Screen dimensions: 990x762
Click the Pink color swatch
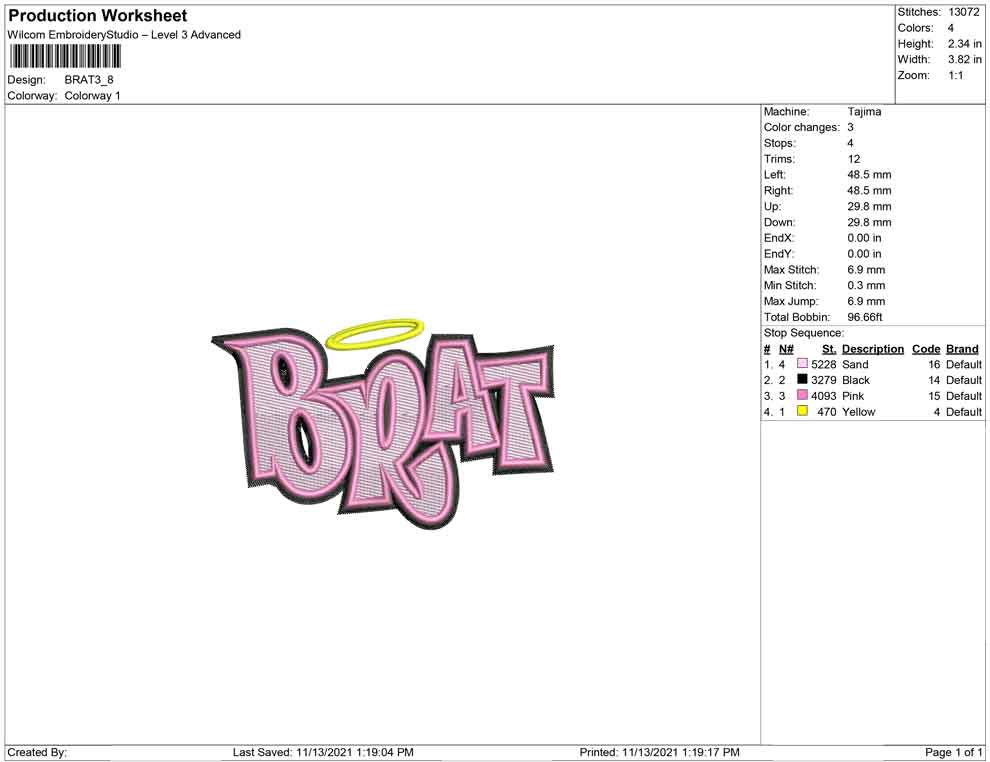point(802,395)
